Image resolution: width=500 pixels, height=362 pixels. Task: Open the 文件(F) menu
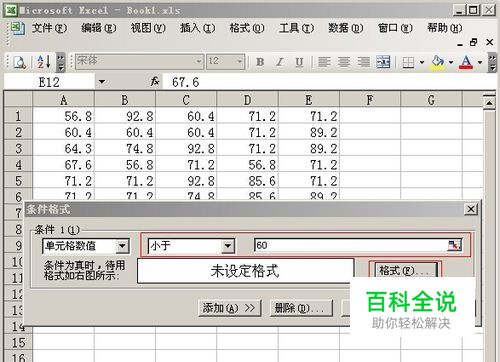(49, 28)
